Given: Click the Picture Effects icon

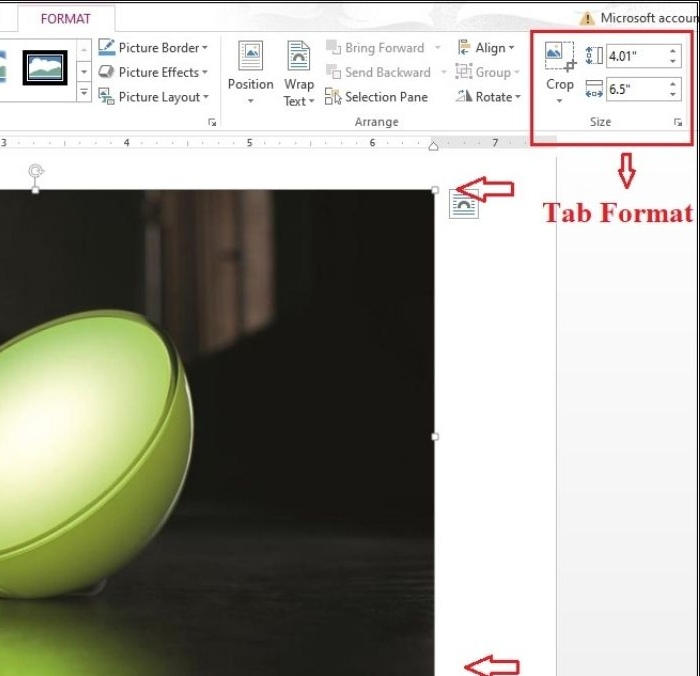Looking at the screenshot, I should pyautogui.click(x=106, y=71).
